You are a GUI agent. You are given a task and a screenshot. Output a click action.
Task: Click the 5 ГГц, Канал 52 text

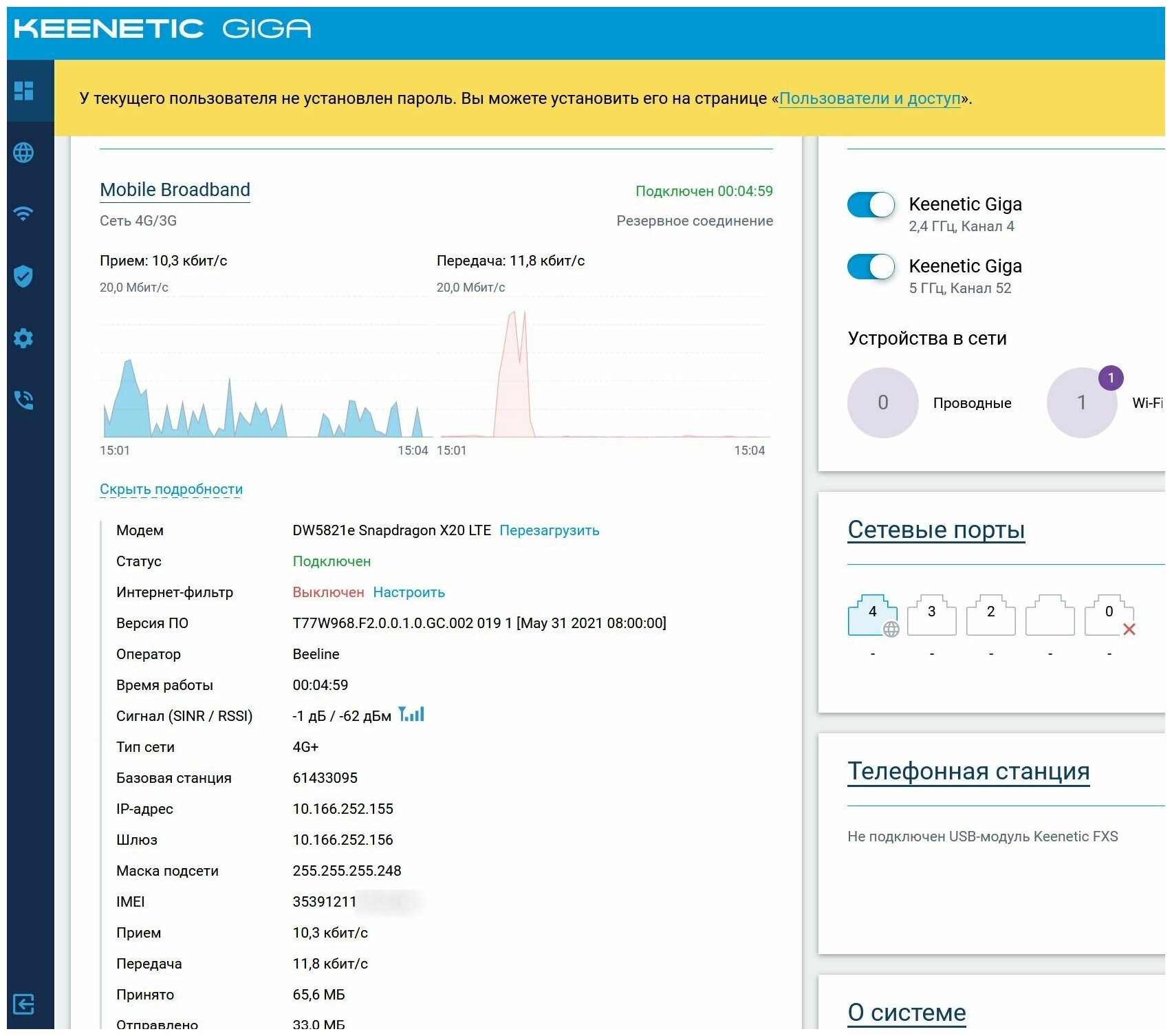(x=960, y=288)
